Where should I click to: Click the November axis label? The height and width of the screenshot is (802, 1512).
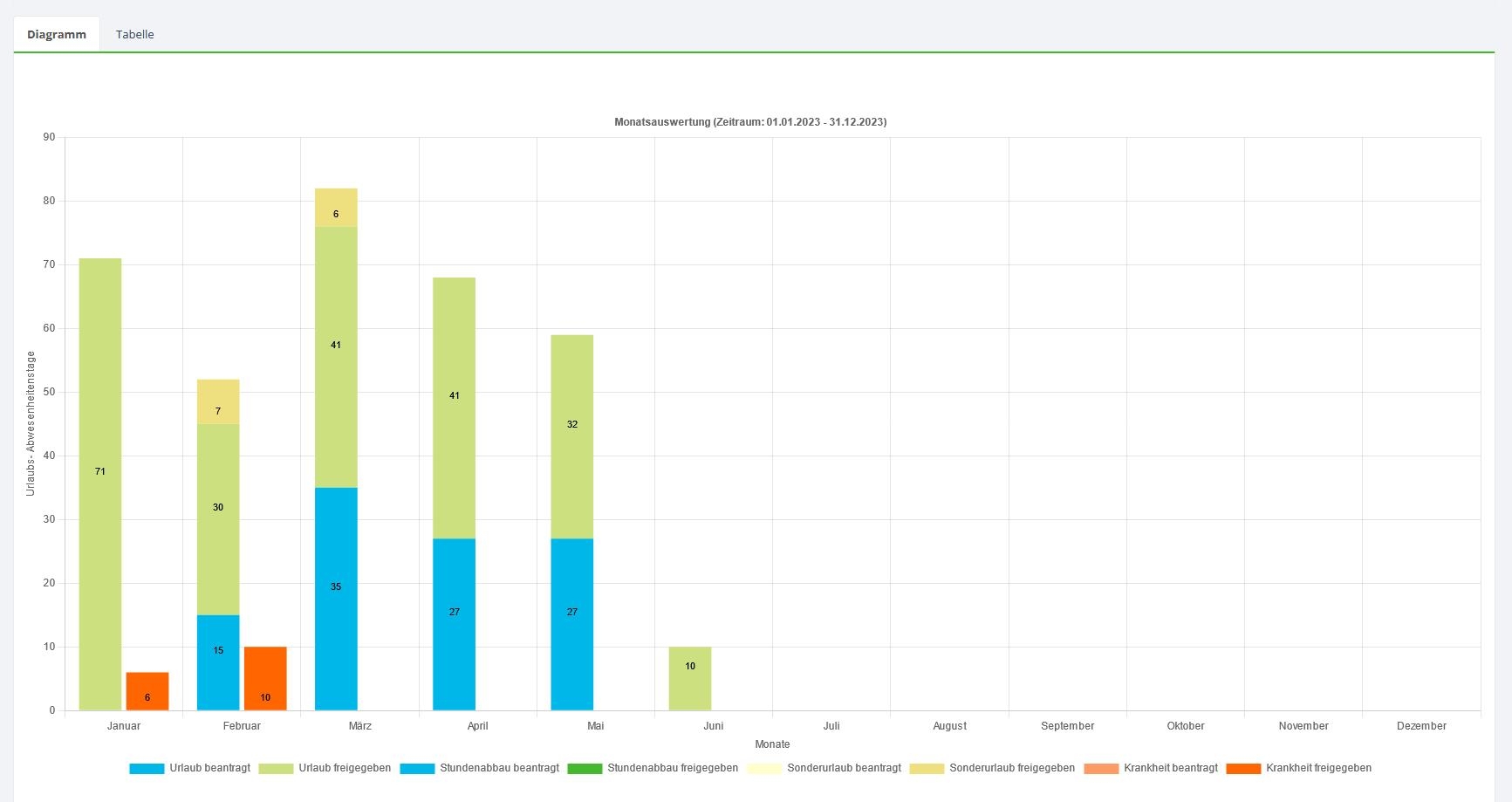tap(1303, 726)
